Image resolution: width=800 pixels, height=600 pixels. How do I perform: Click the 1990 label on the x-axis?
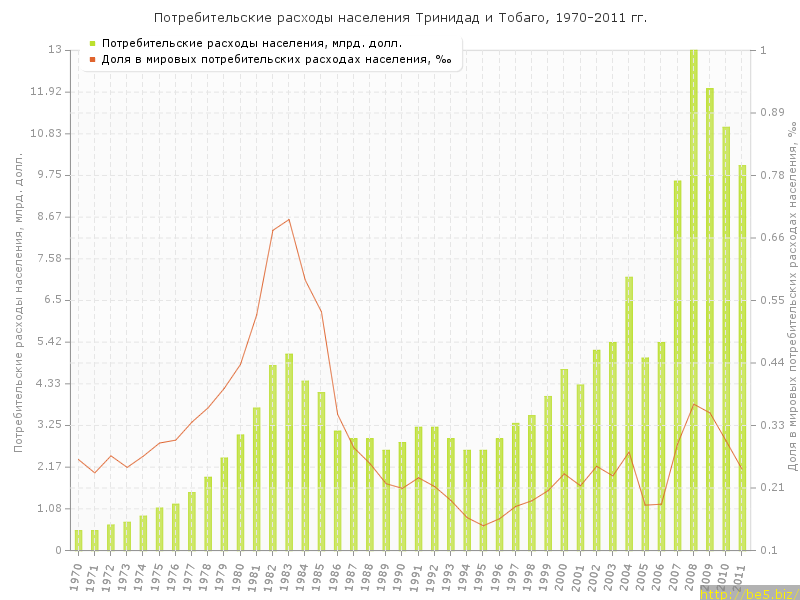(400, 576)
